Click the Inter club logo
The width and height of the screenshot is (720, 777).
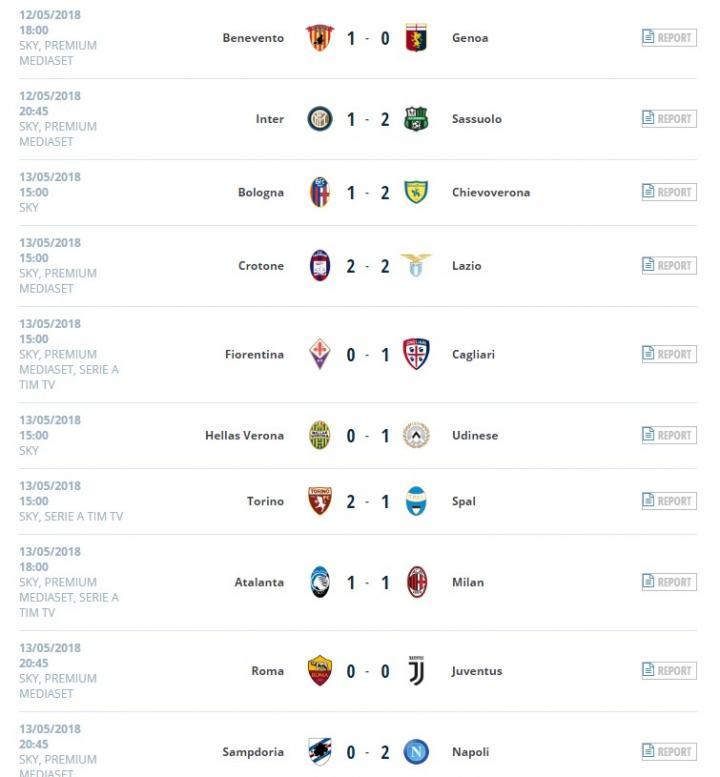click(320, 119)
